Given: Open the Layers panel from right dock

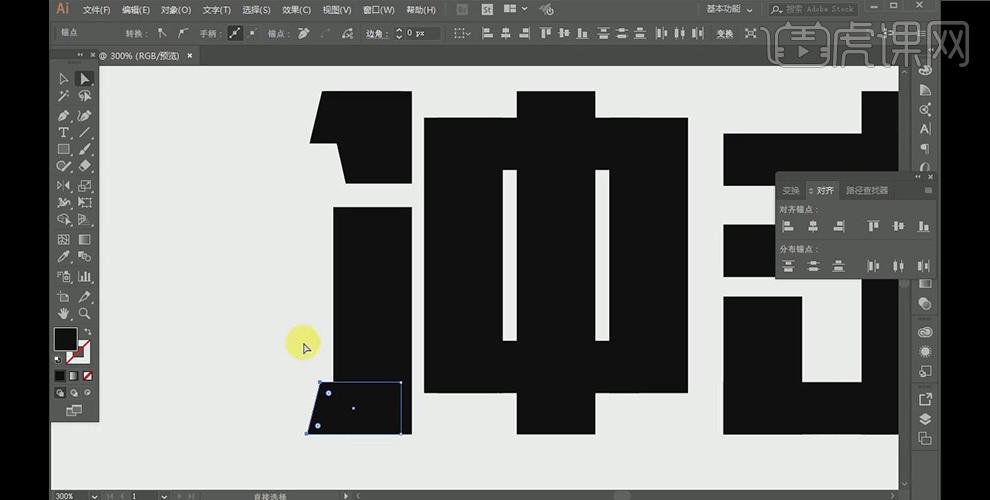Looking at the screenshot, I should (925, 419).
